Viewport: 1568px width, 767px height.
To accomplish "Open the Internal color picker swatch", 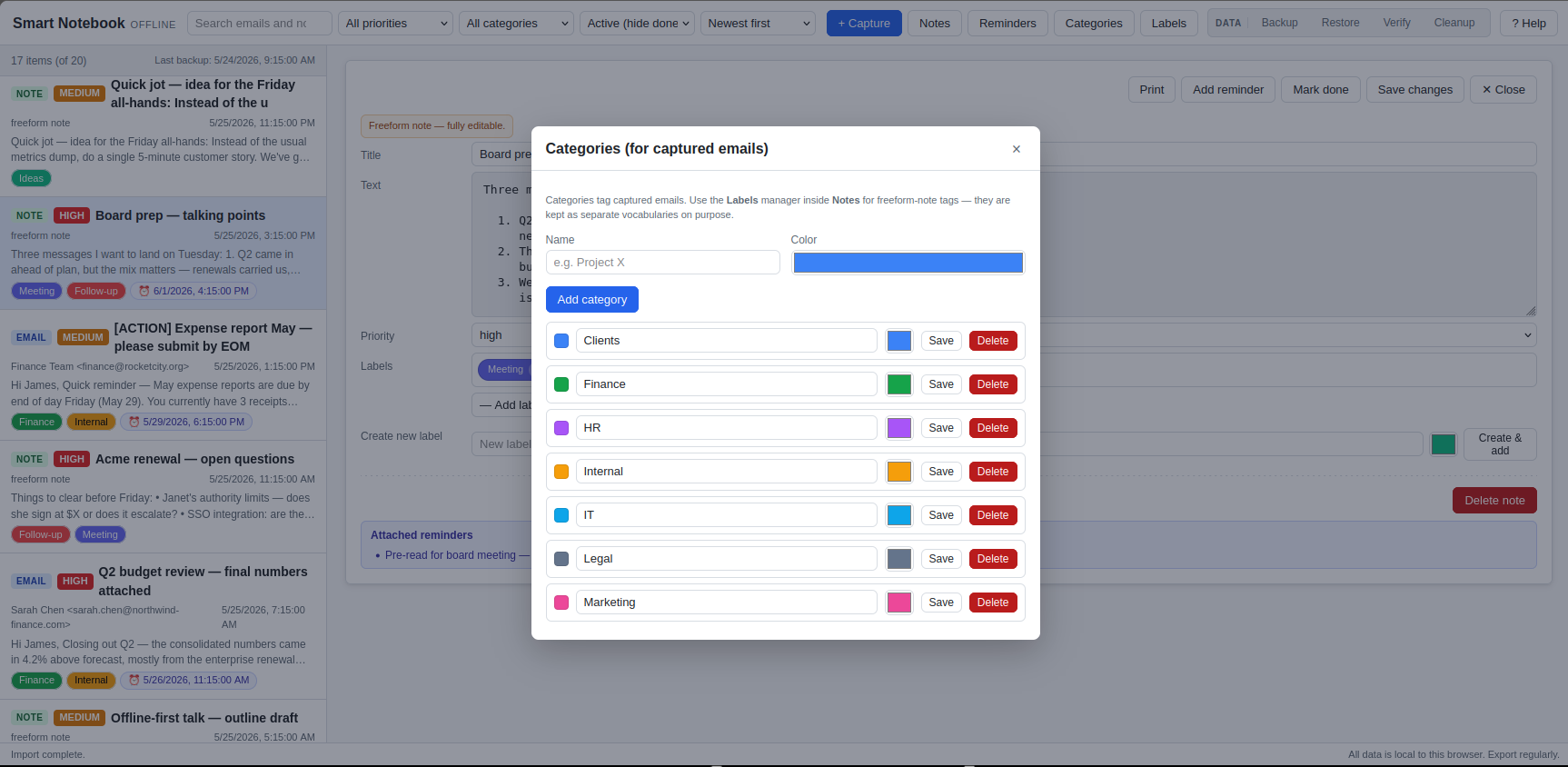I will point(899,472).
